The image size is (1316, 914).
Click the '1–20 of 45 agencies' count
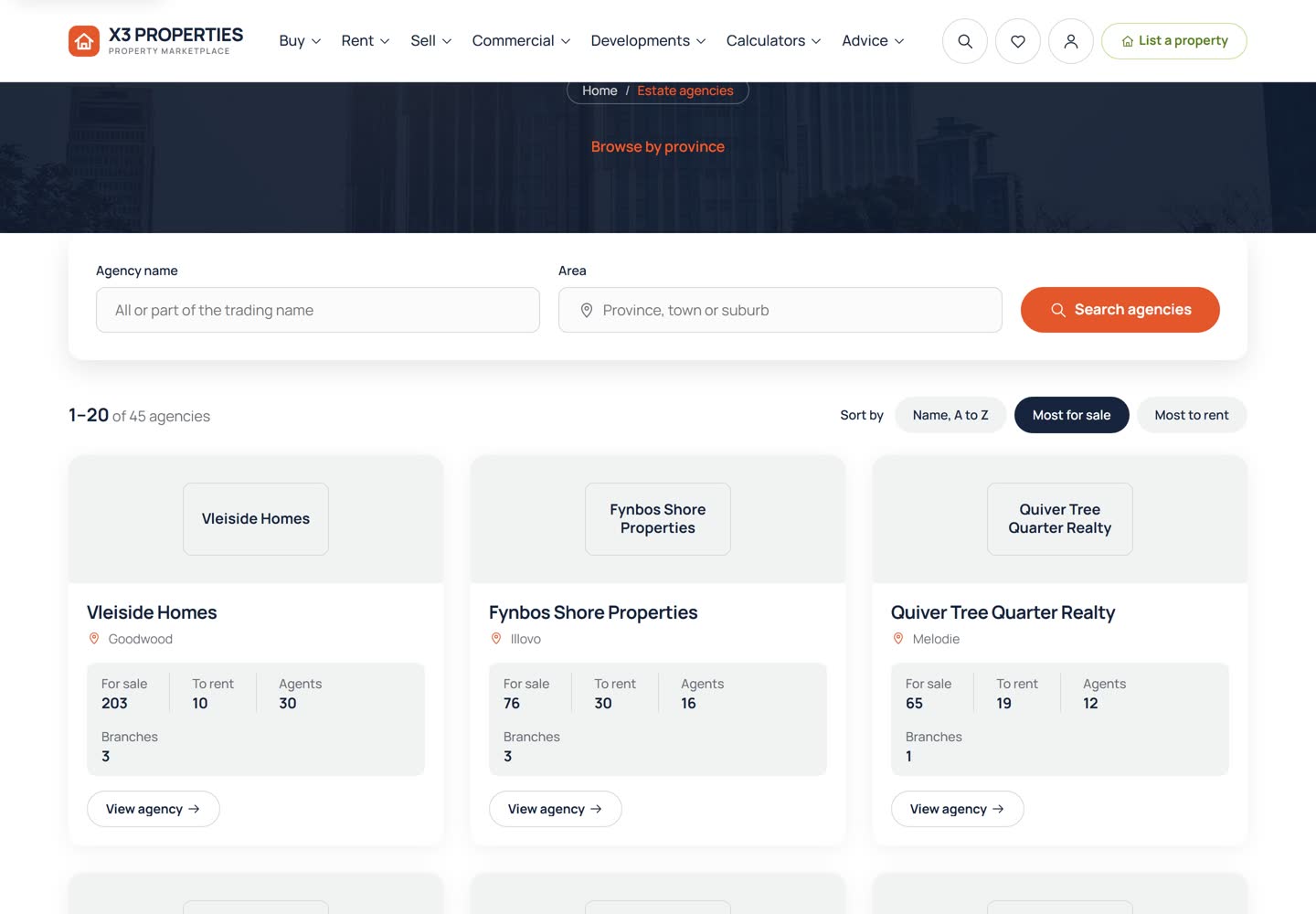[139, 416]
